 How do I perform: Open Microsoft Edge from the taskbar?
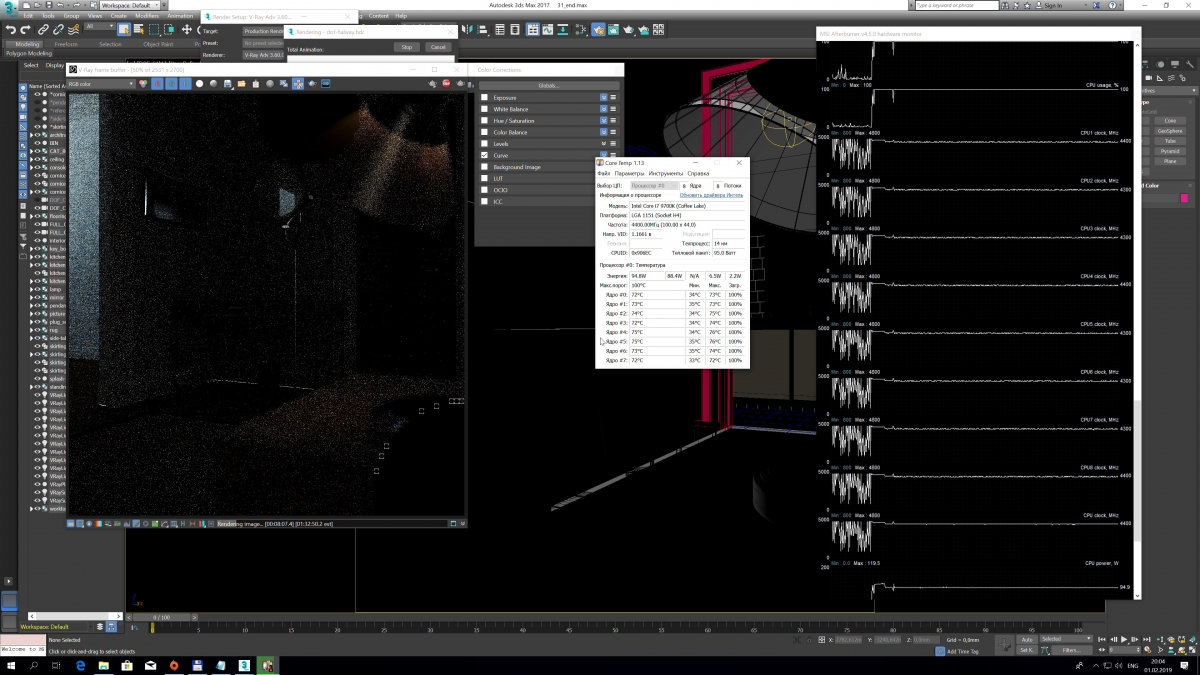[x=80, y=665]
